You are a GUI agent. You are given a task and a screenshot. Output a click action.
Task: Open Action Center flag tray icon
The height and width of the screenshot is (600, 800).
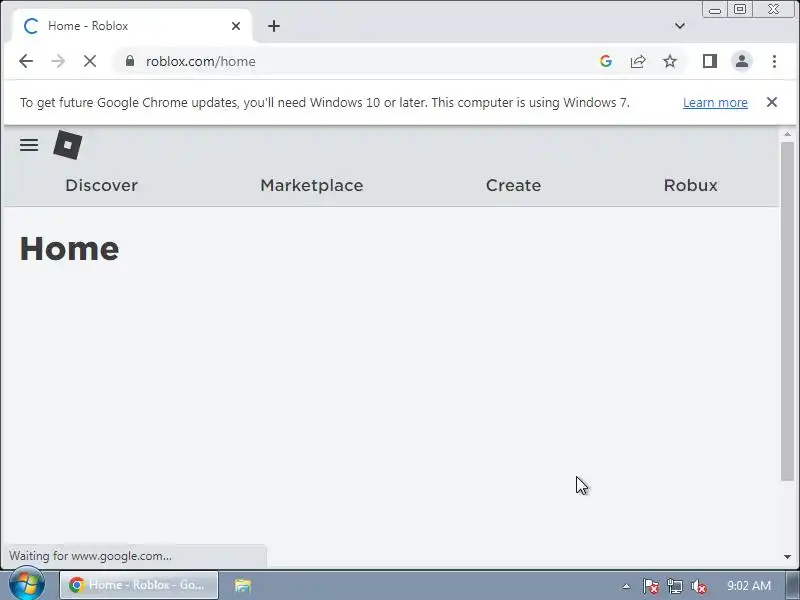[x=650, y=586]
